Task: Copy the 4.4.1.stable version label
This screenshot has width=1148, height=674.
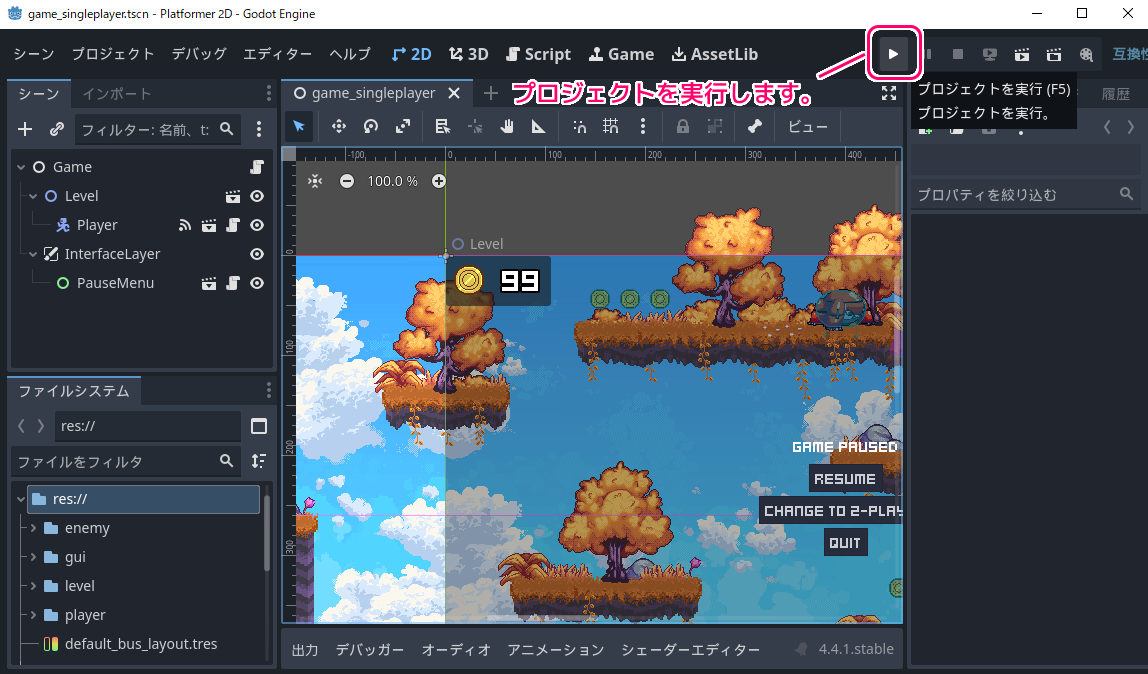Action: coord(856,649)
